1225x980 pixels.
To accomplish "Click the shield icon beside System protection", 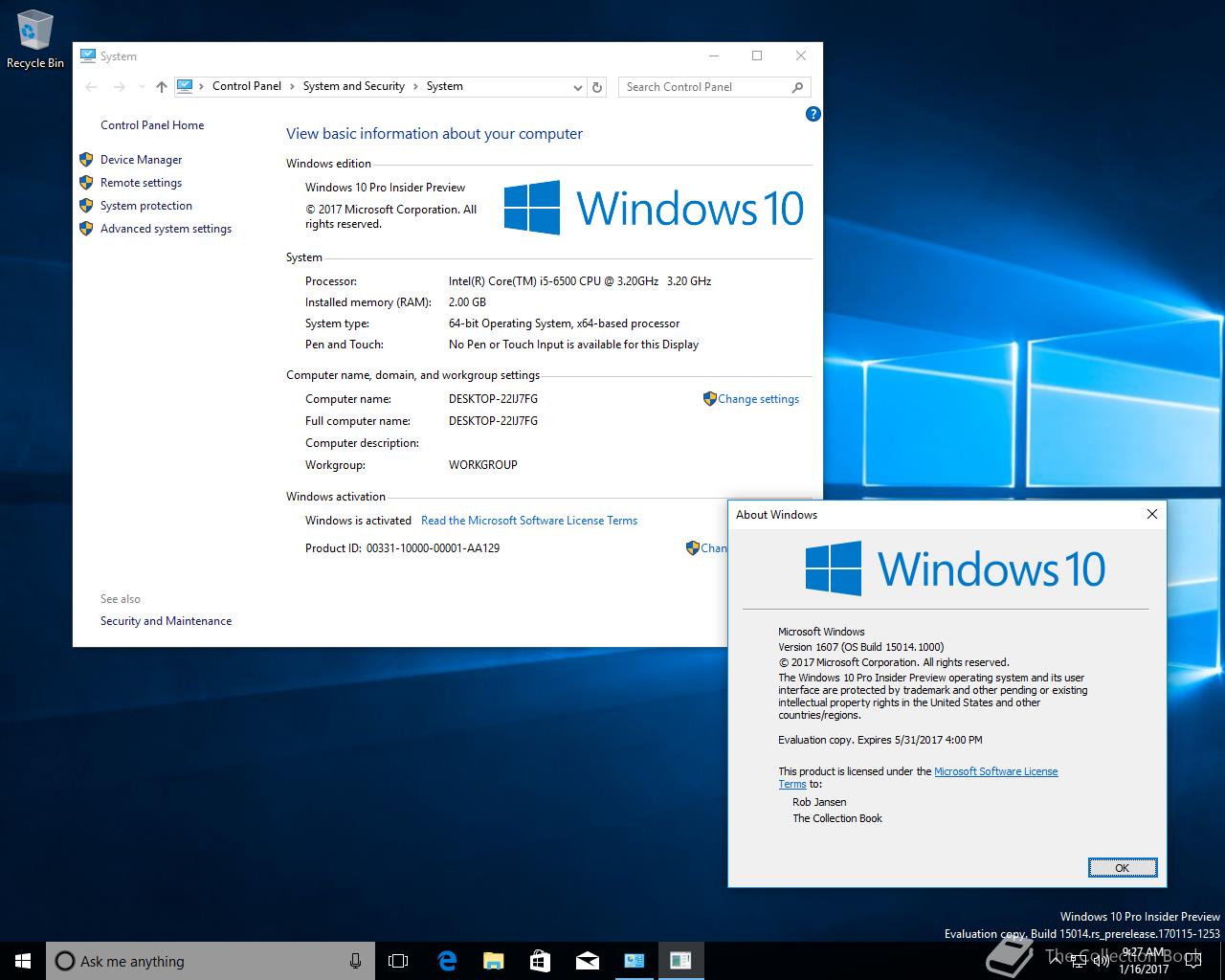I will (86, 206).
